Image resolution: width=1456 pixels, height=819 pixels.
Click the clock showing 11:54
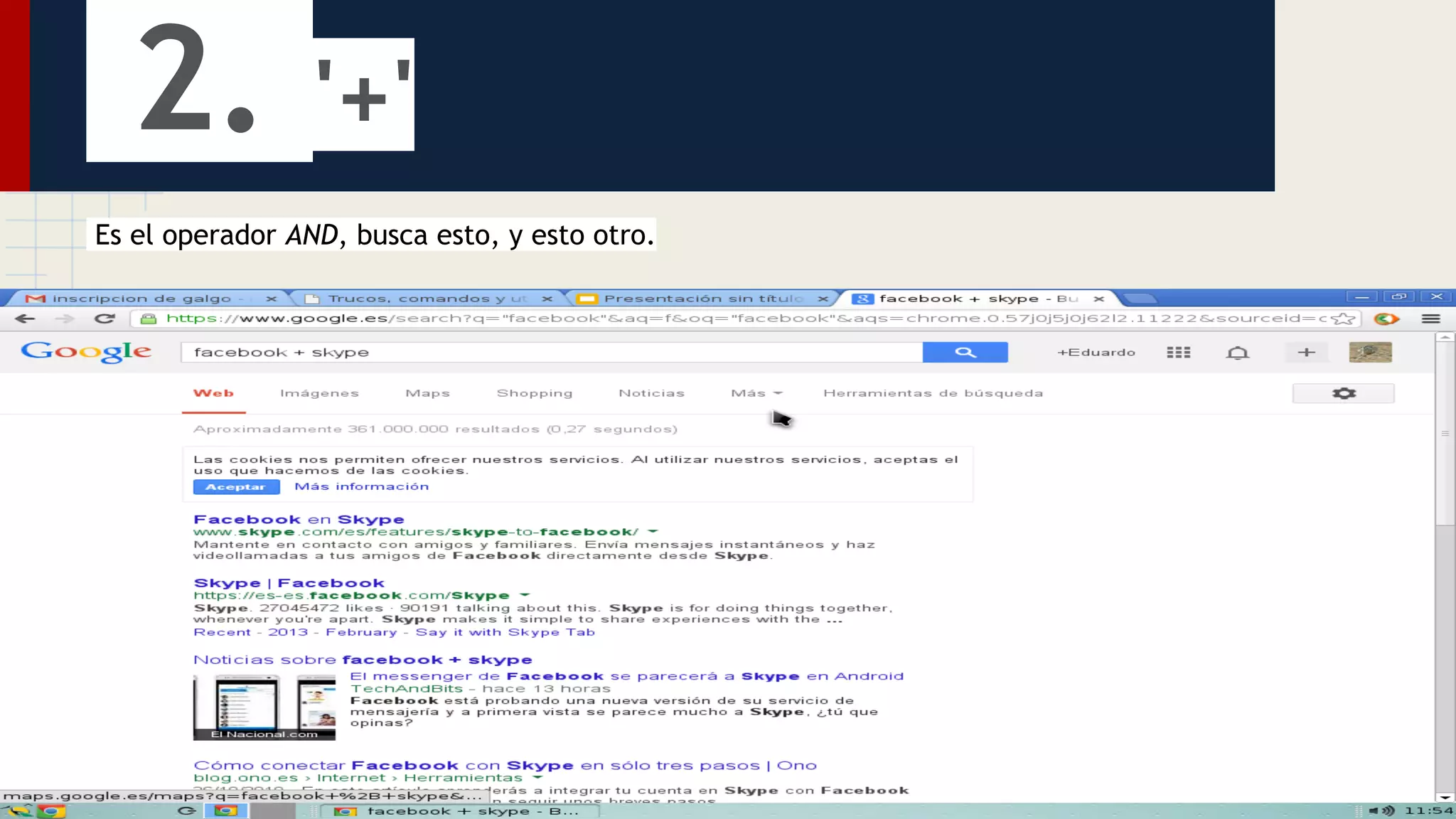pyautogui.click(x=1429, y=810)
